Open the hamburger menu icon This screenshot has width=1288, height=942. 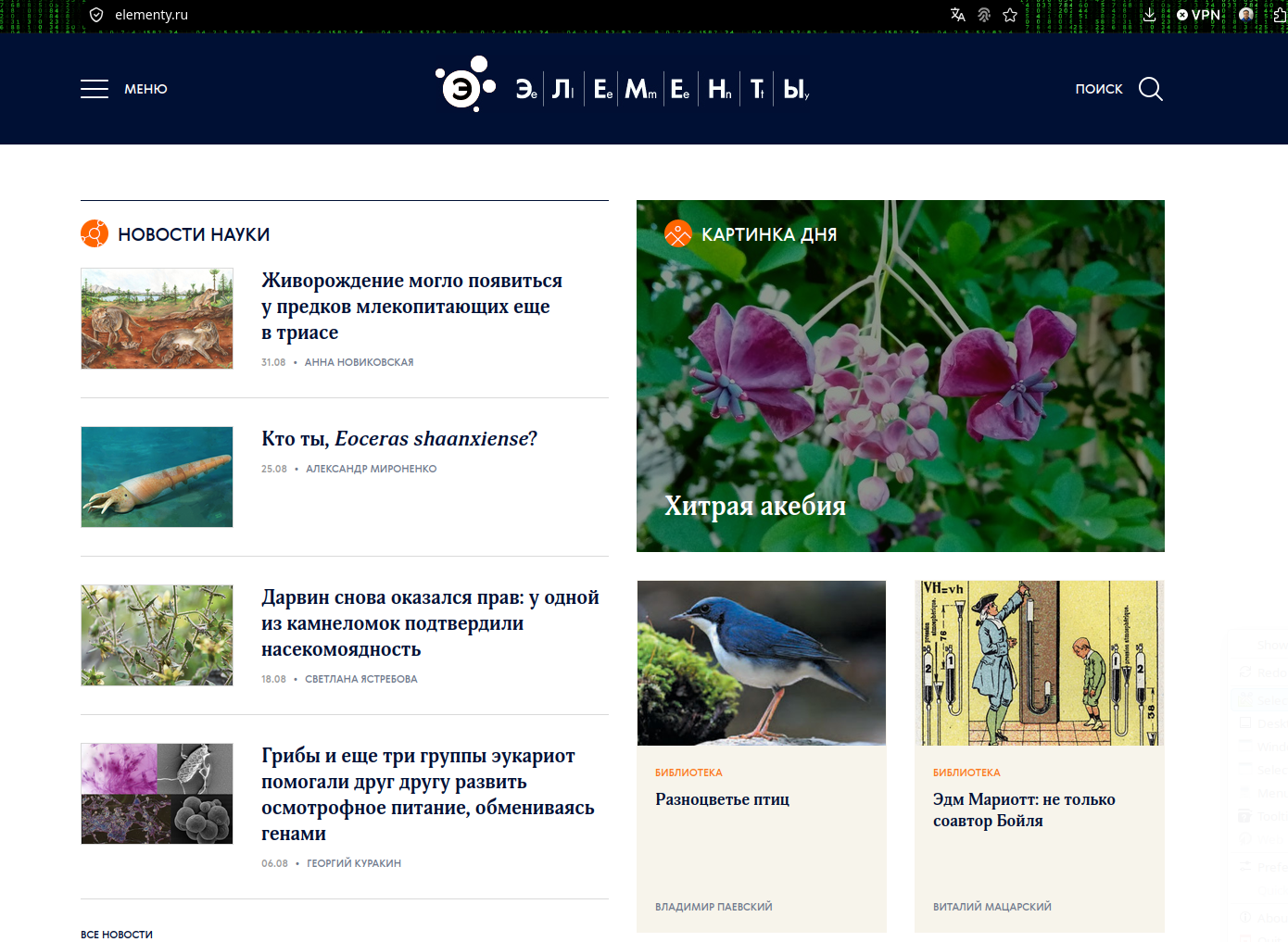click(x=95, y=89)
